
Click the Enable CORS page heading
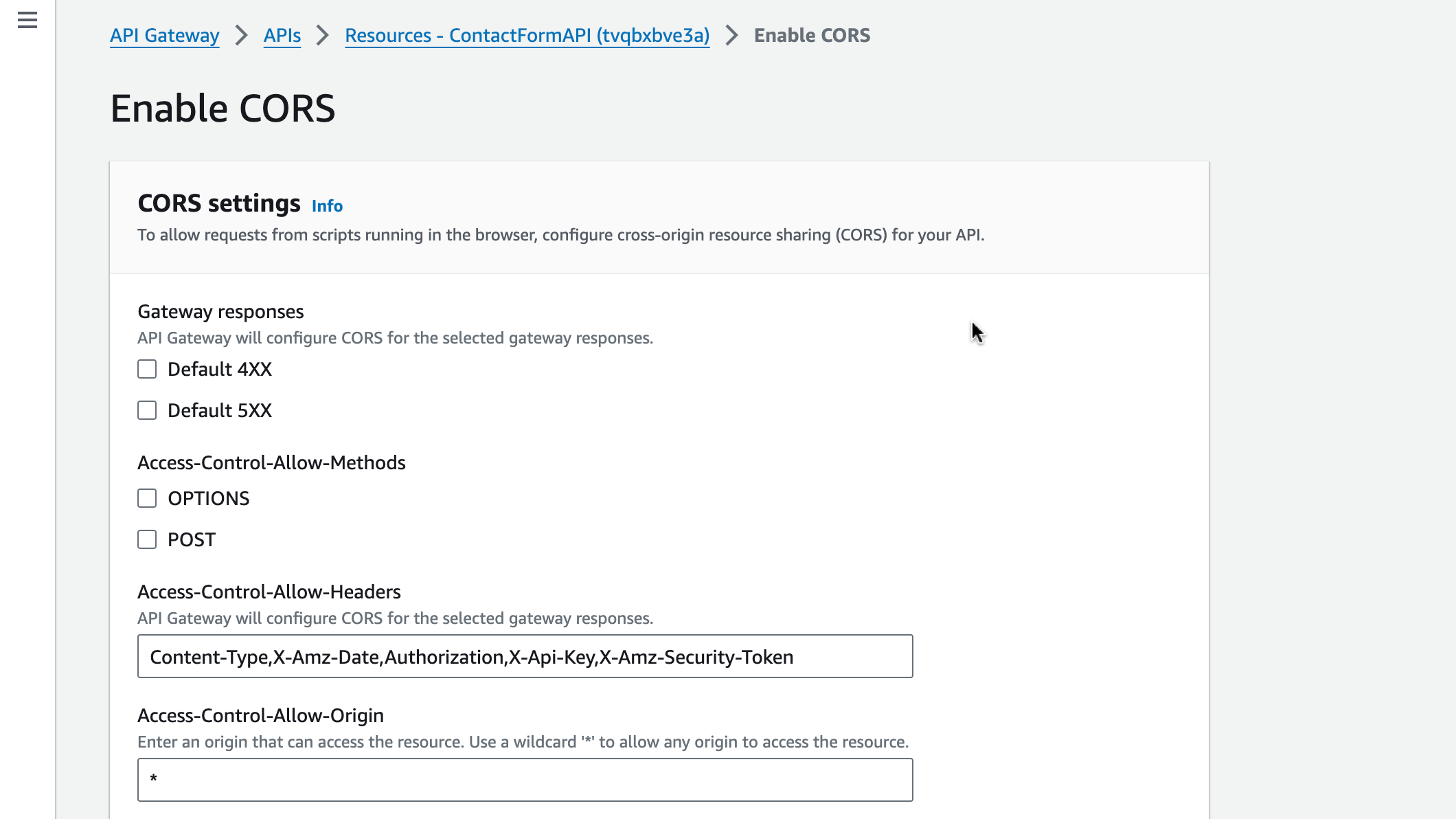click(x=223, y=109)
